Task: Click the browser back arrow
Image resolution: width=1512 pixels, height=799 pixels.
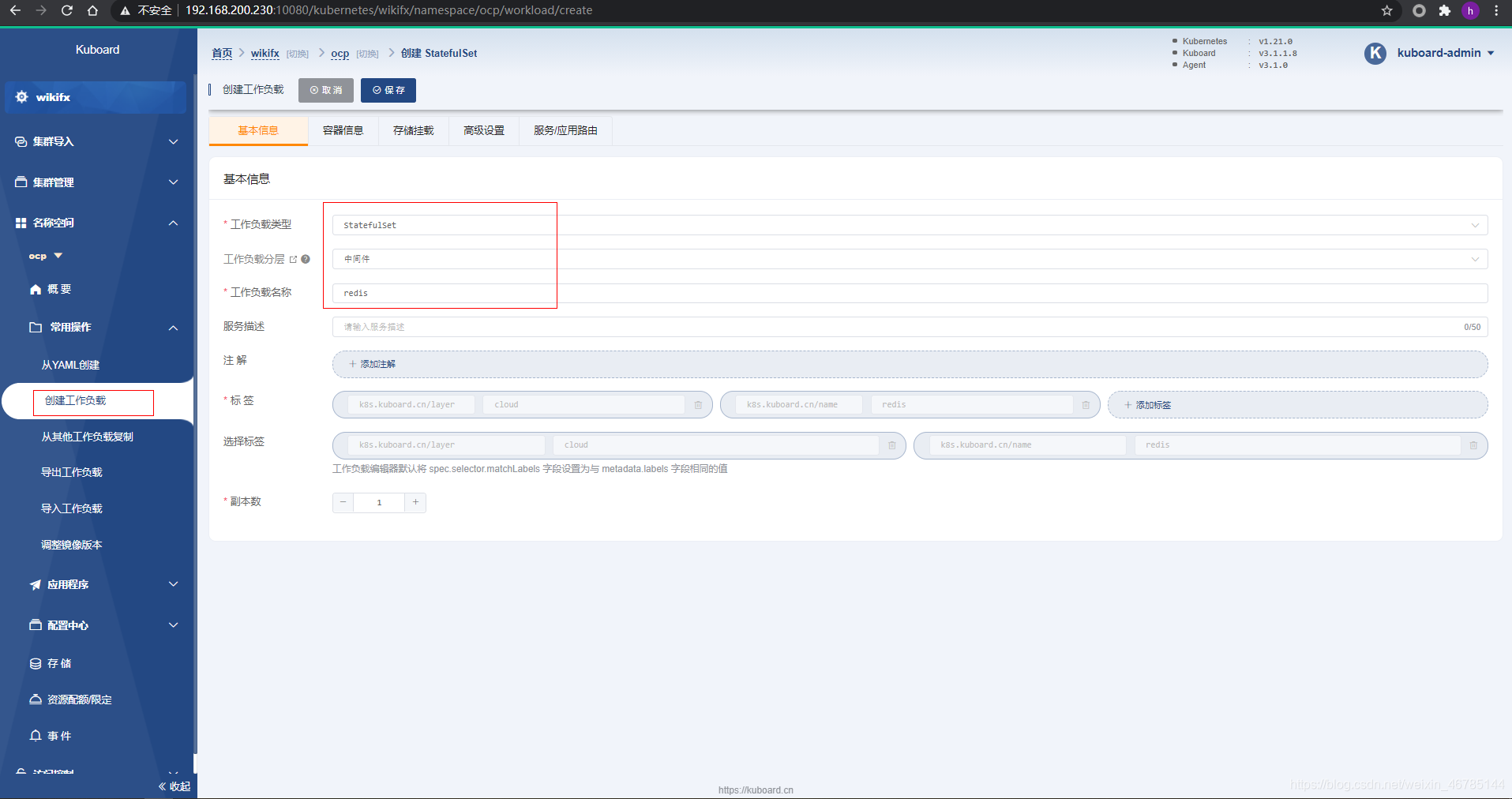Action: pyautogui.click(x=15, y=10)
